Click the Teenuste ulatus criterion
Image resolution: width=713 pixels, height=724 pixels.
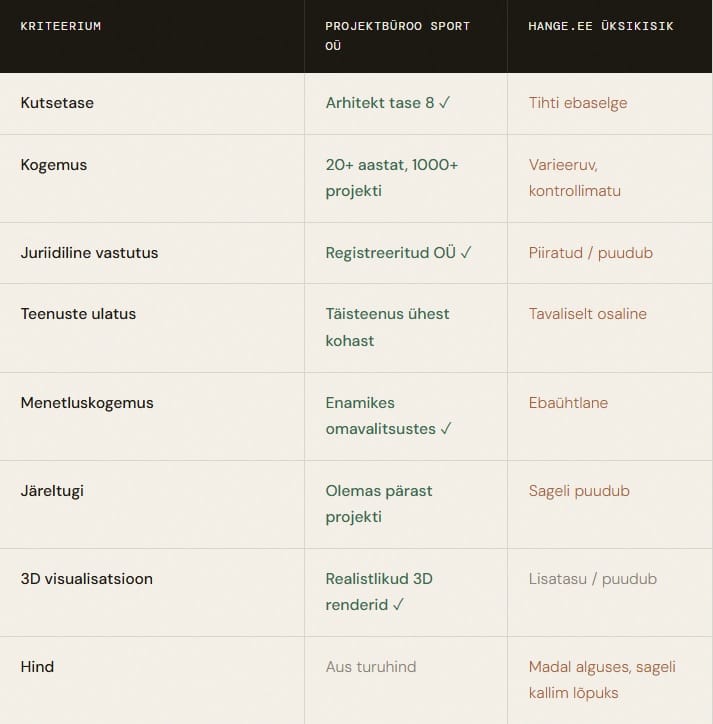click(x=78, y=314)
